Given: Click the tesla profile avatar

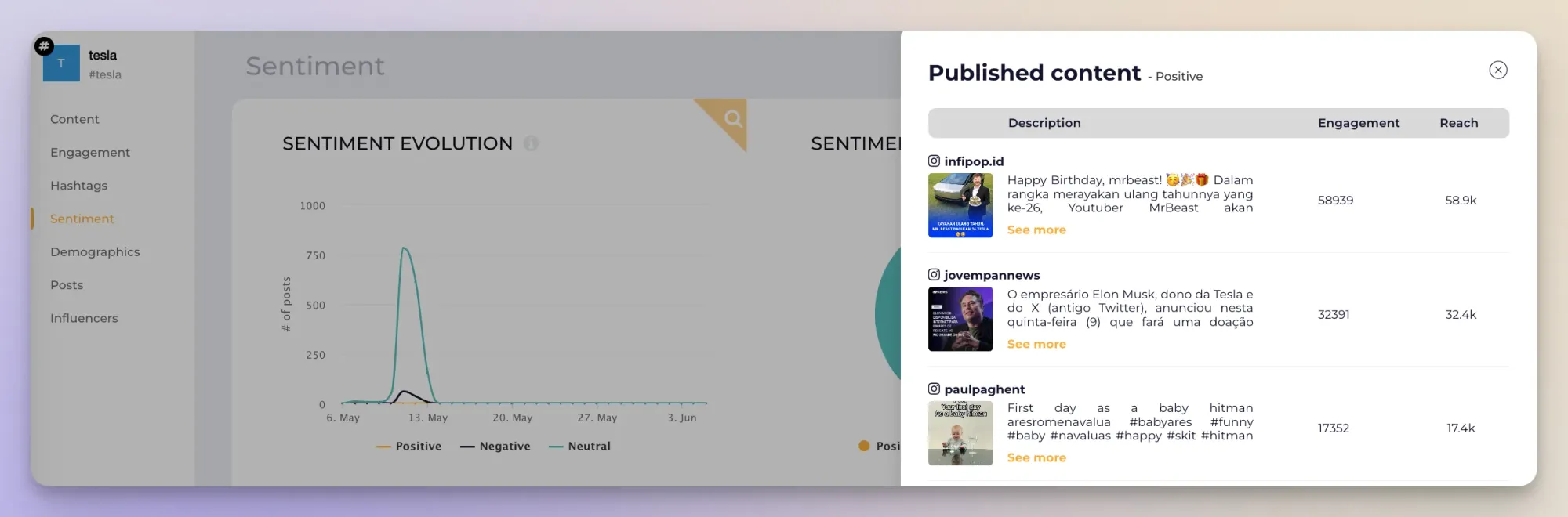Looking at the screenshot, I should click(61, 63).
